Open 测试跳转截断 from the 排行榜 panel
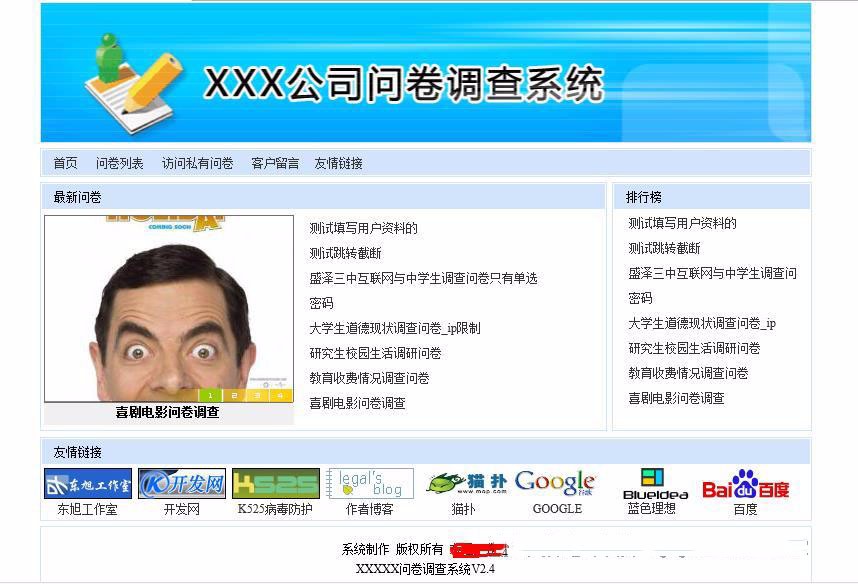Viewport: 858px width, 584px height. pyautogui.click(x=665, y=248)
